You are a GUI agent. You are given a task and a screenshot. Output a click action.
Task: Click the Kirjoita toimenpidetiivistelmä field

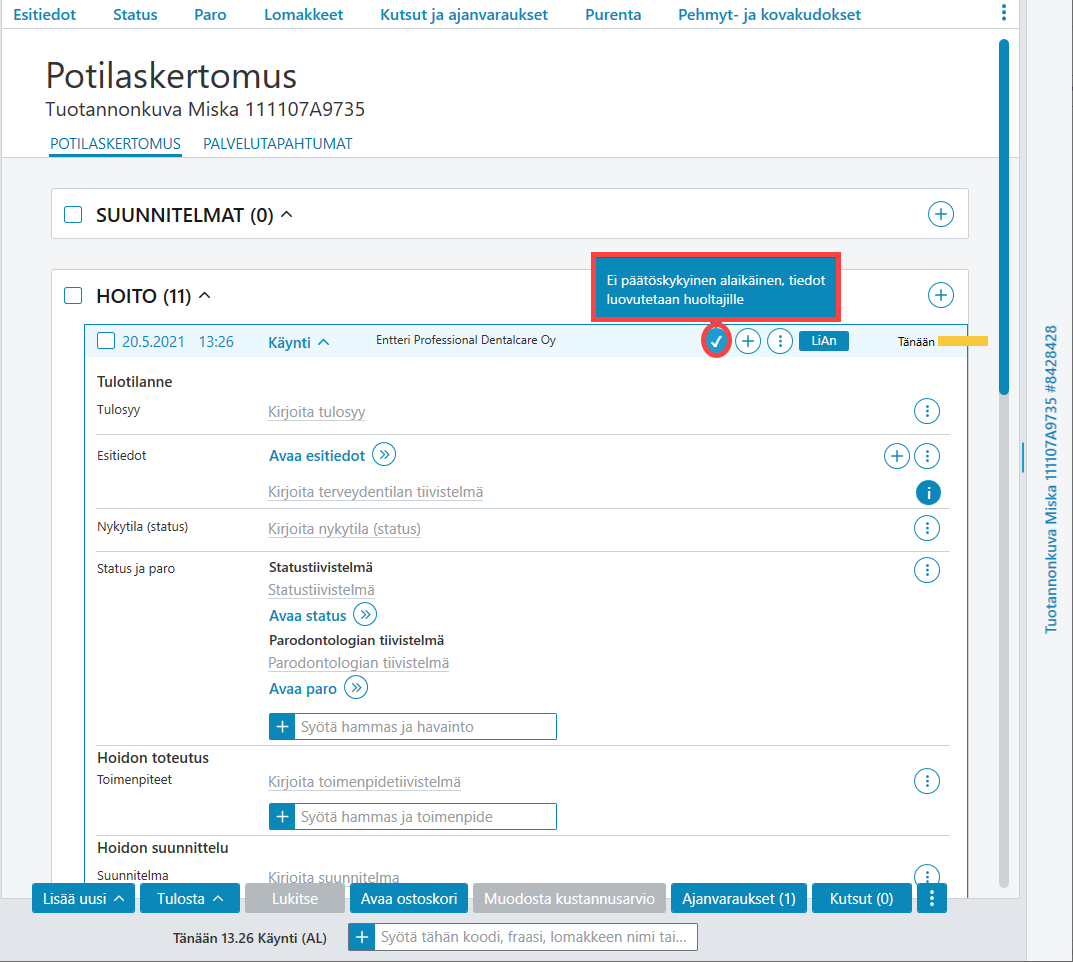364,782
